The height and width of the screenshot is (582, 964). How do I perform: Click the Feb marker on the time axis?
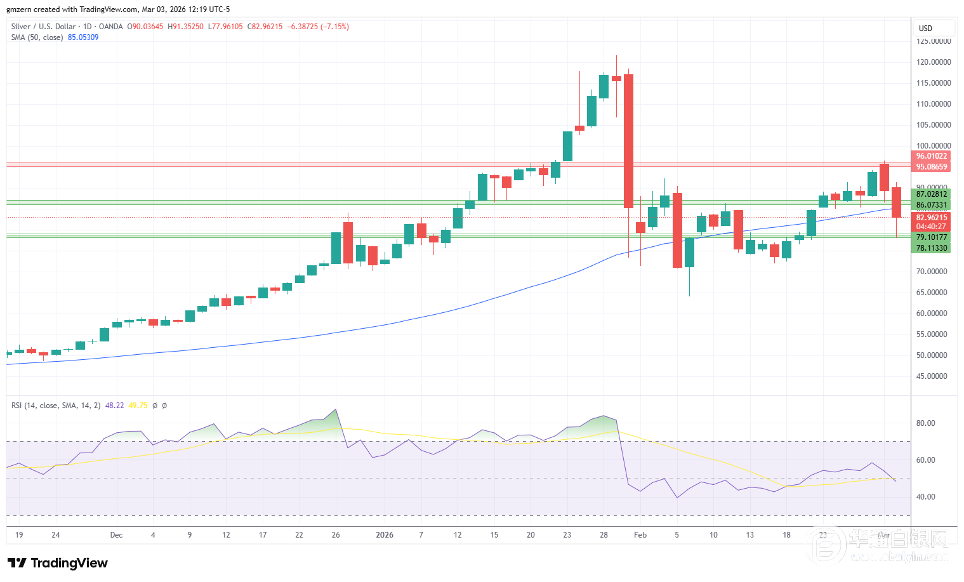click(639, 535)
